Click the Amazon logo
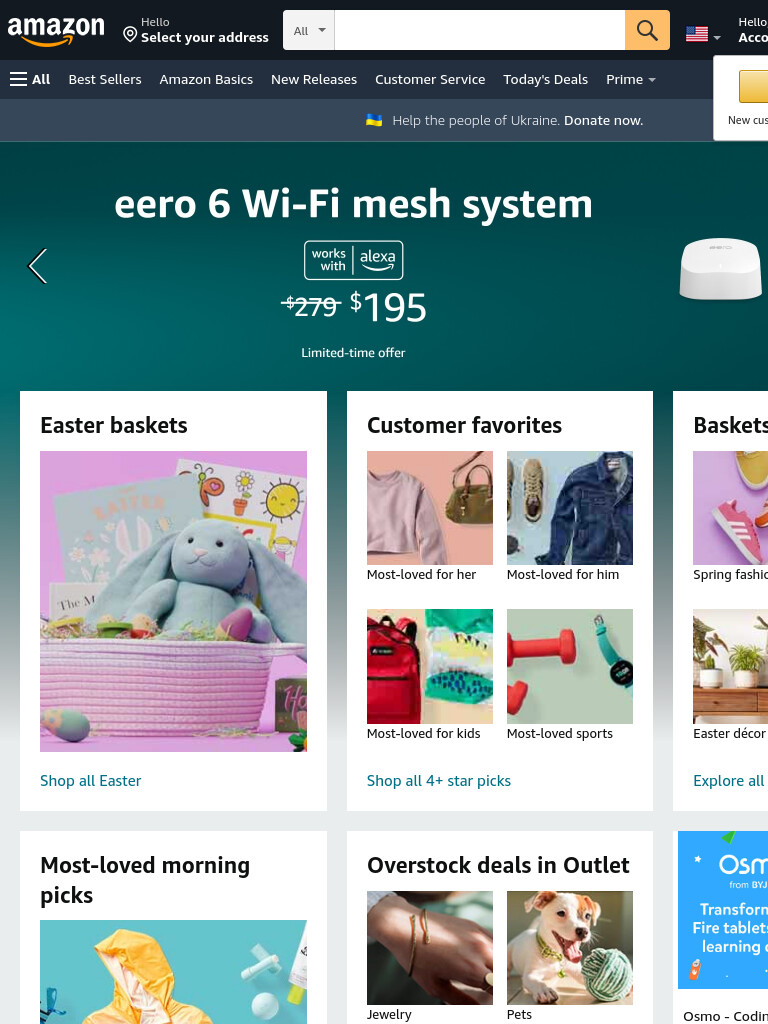Screen dimensions: 768x1024 pos(56,31)
